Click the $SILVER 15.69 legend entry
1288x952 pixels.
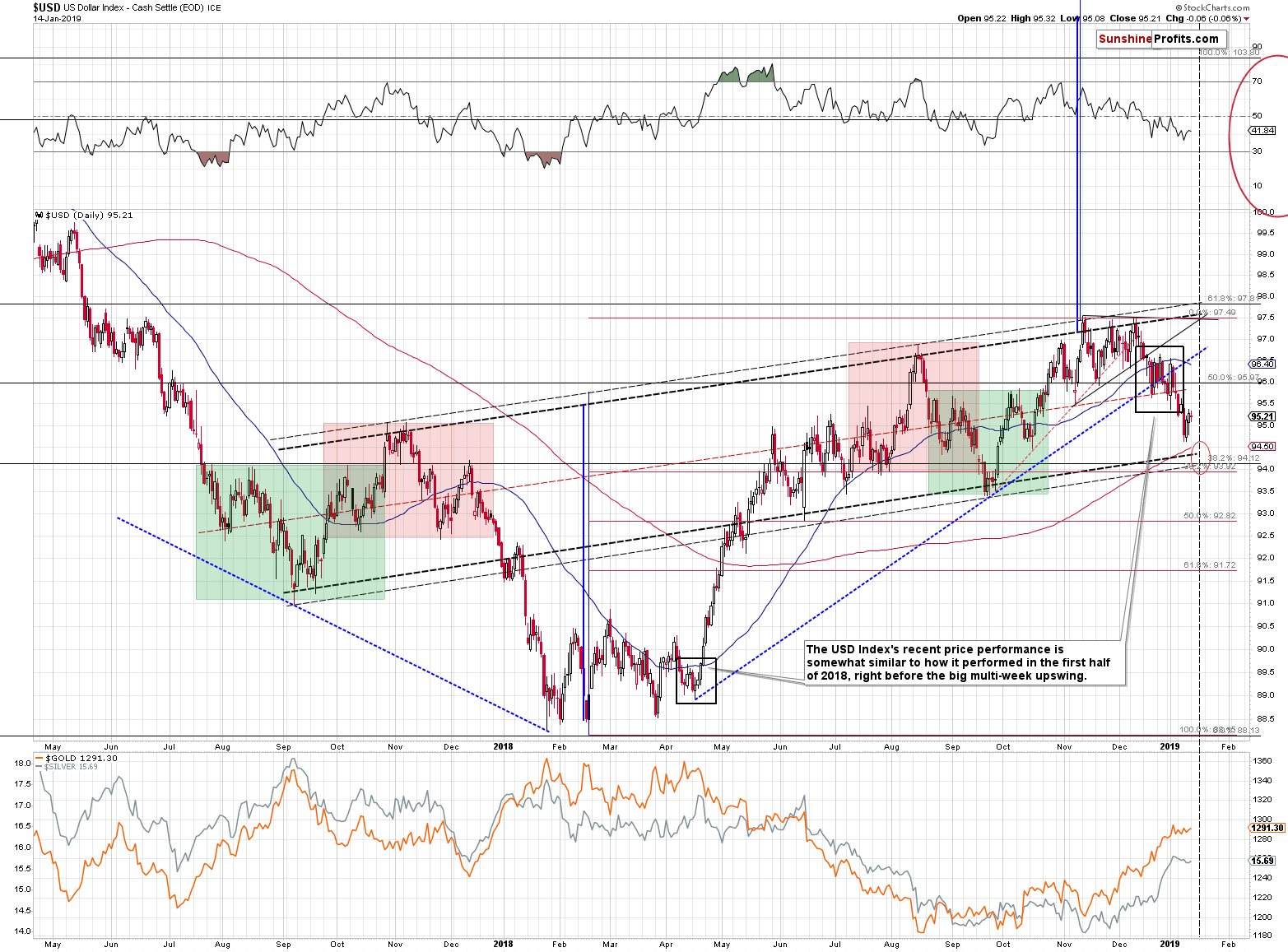coord(71,767)
